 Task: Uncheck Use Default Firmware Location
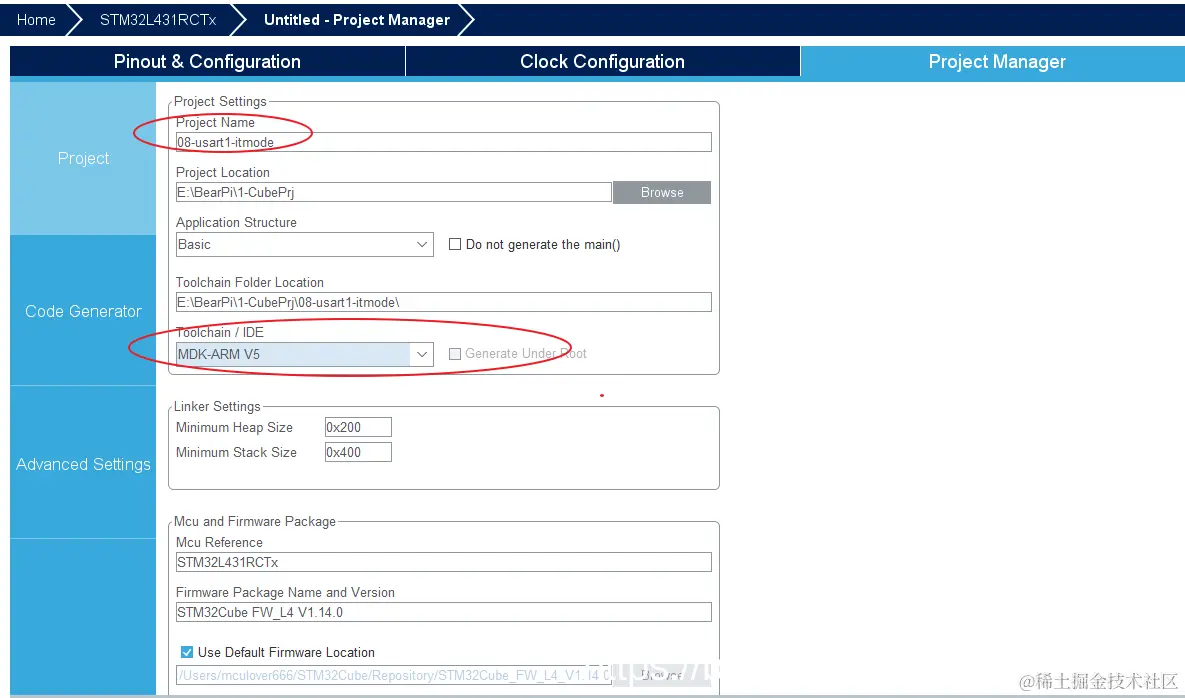pyautogui.click(x=187, y=652)
